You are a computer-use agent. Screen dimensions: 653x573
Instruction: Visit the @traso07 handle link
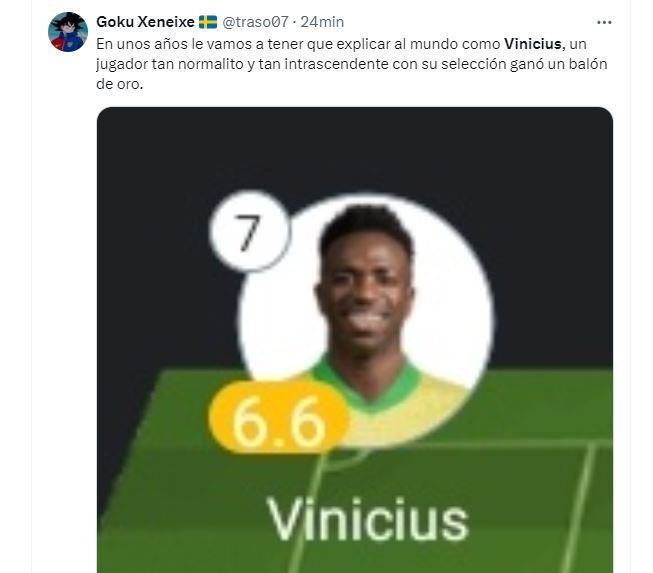pyautogui.click(x=255, y=22)
